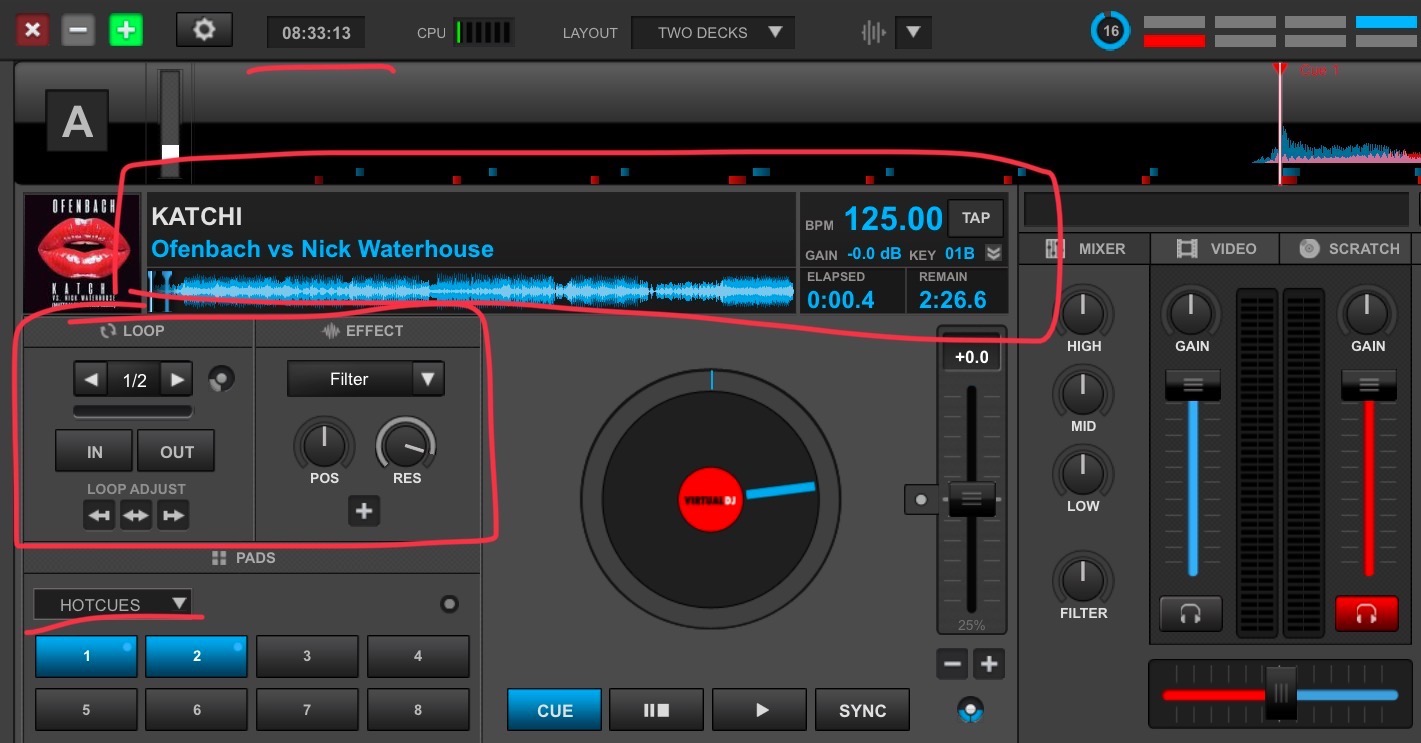Click the pitch plus button
The width and height of the screenshot is (1421, 743).
pyautogui.click(x=989, y=664)
